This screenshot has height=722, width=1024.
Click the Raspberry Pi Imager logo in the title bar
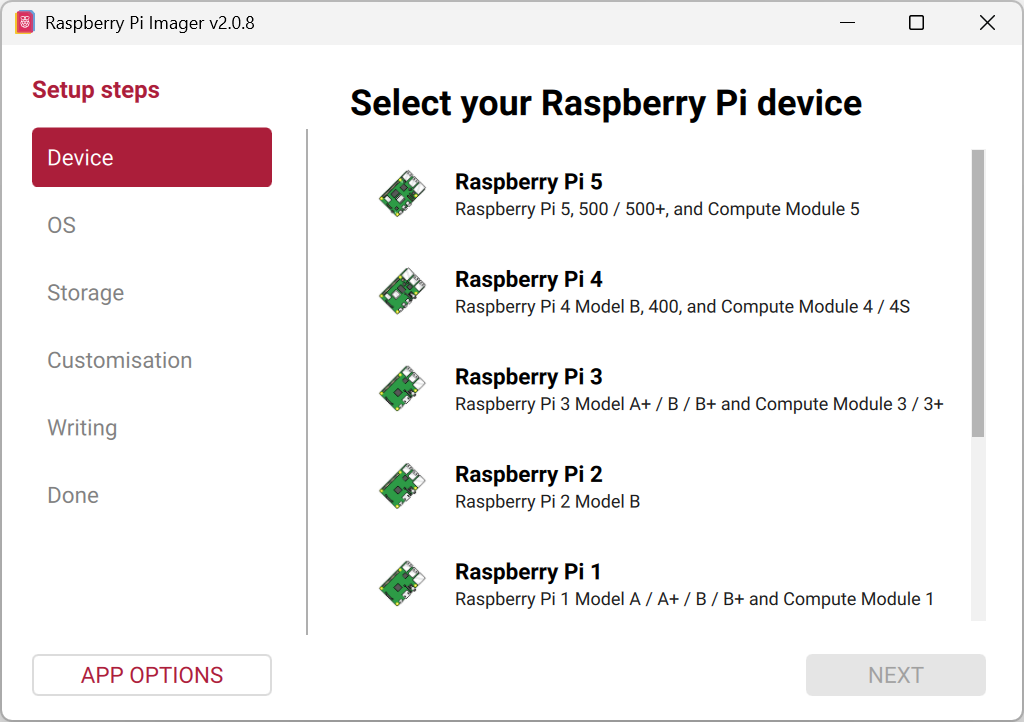pos(25,23)
